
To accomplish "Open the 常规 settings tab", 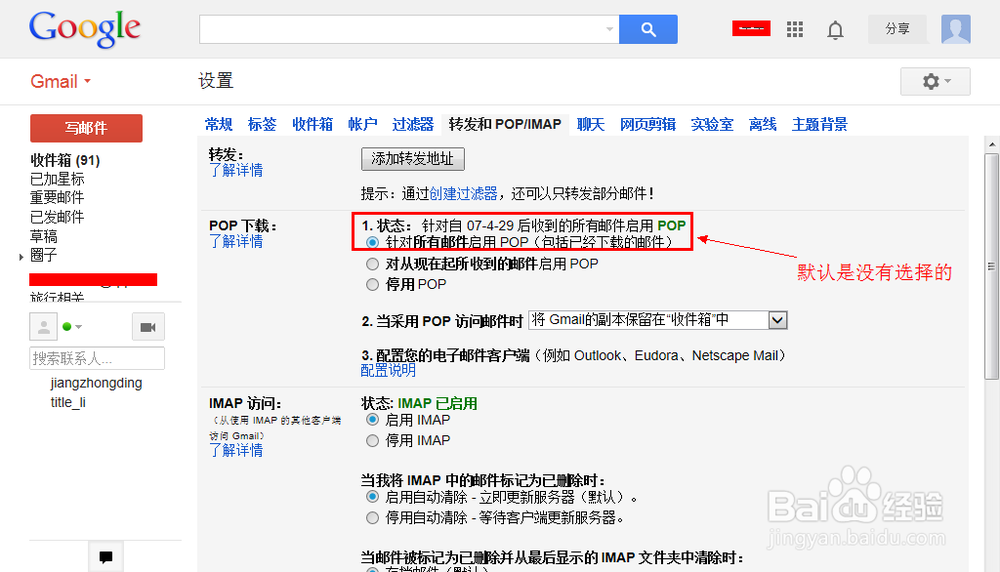I will 218,124.
